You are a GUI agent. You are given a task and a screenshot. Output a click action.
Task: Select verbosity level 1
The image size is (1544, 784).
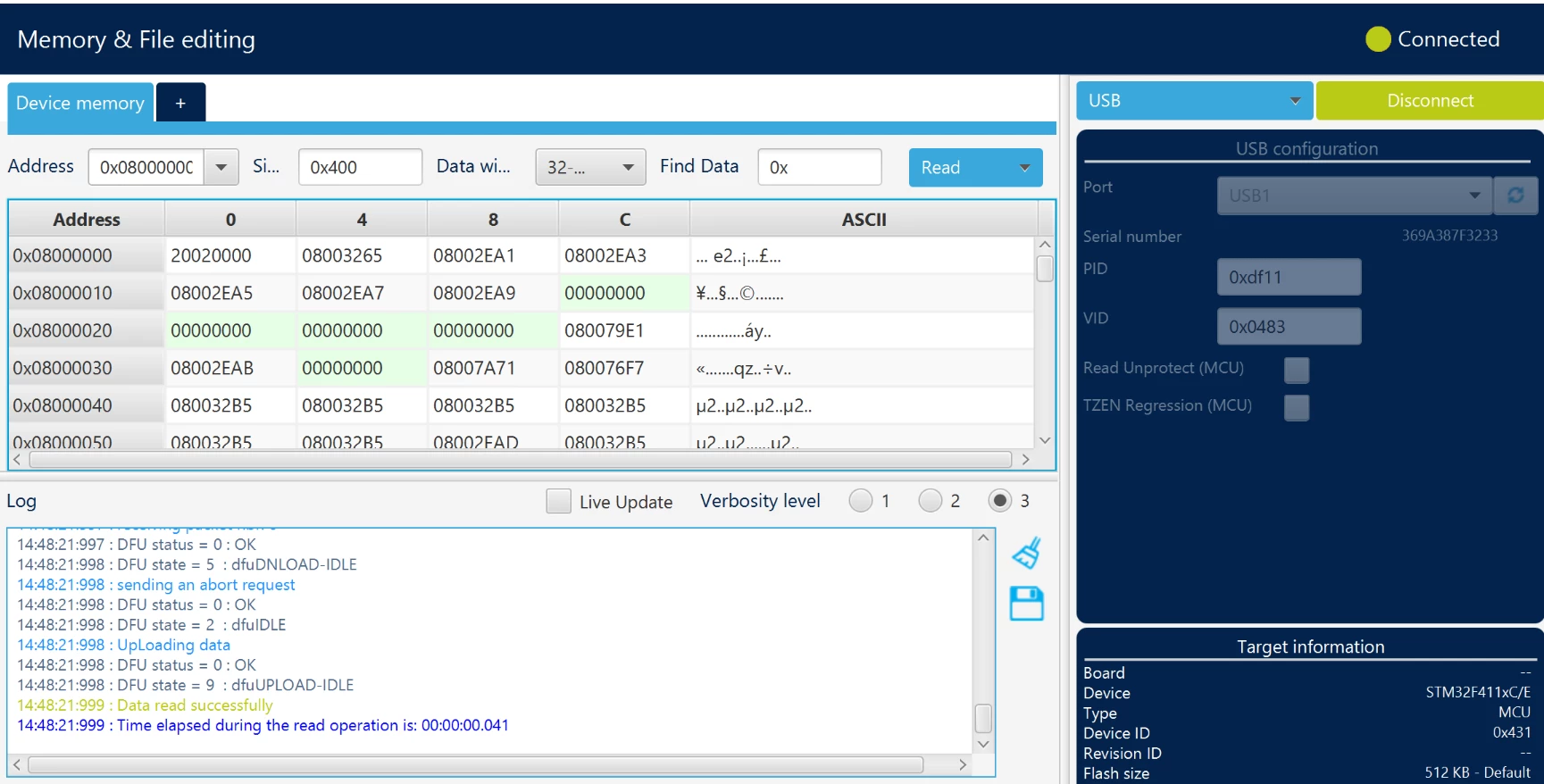click(x=860, y=501)
